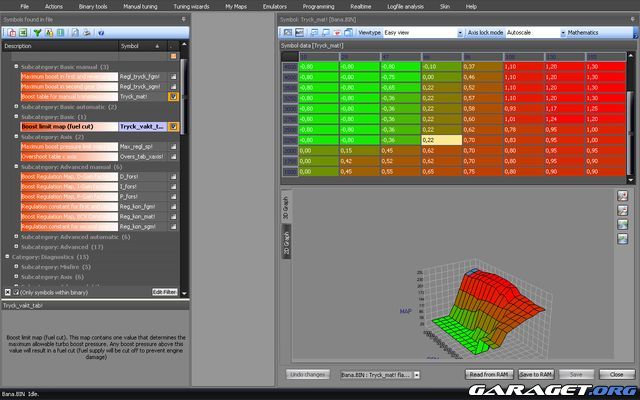This screenshot has height=400, width=640.
Task: Click the Save to RAM button
Action: point(536,373)
